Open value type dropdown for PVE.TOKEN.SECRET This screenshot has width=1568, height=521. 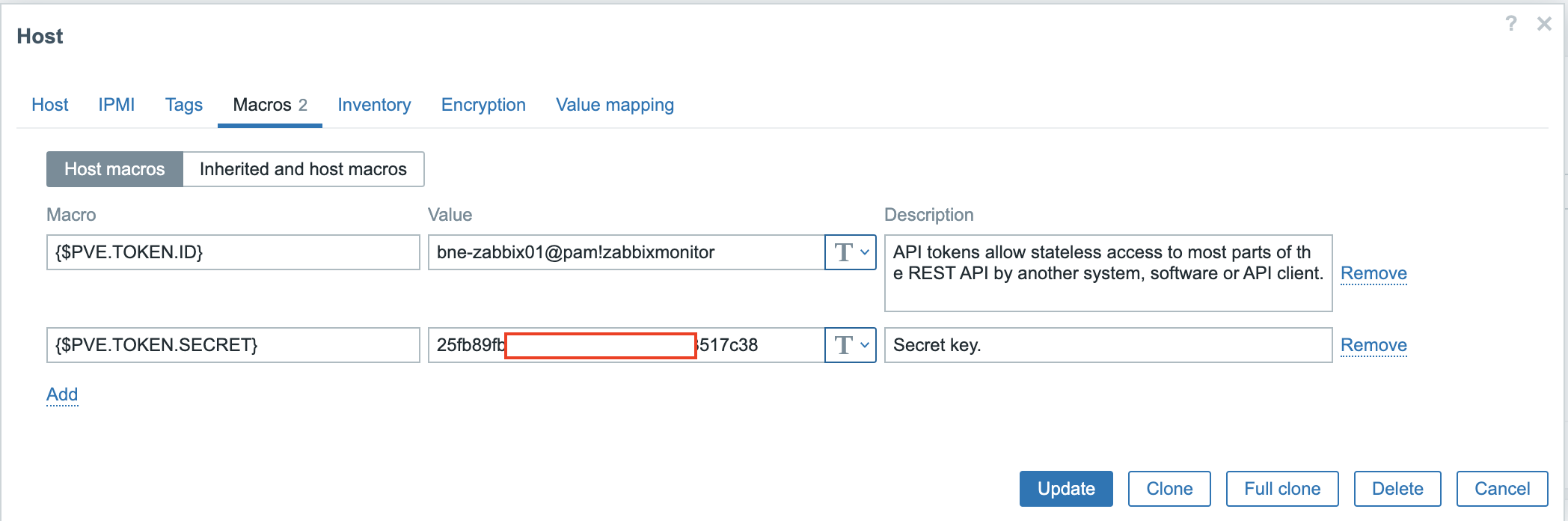coord(851,345)
